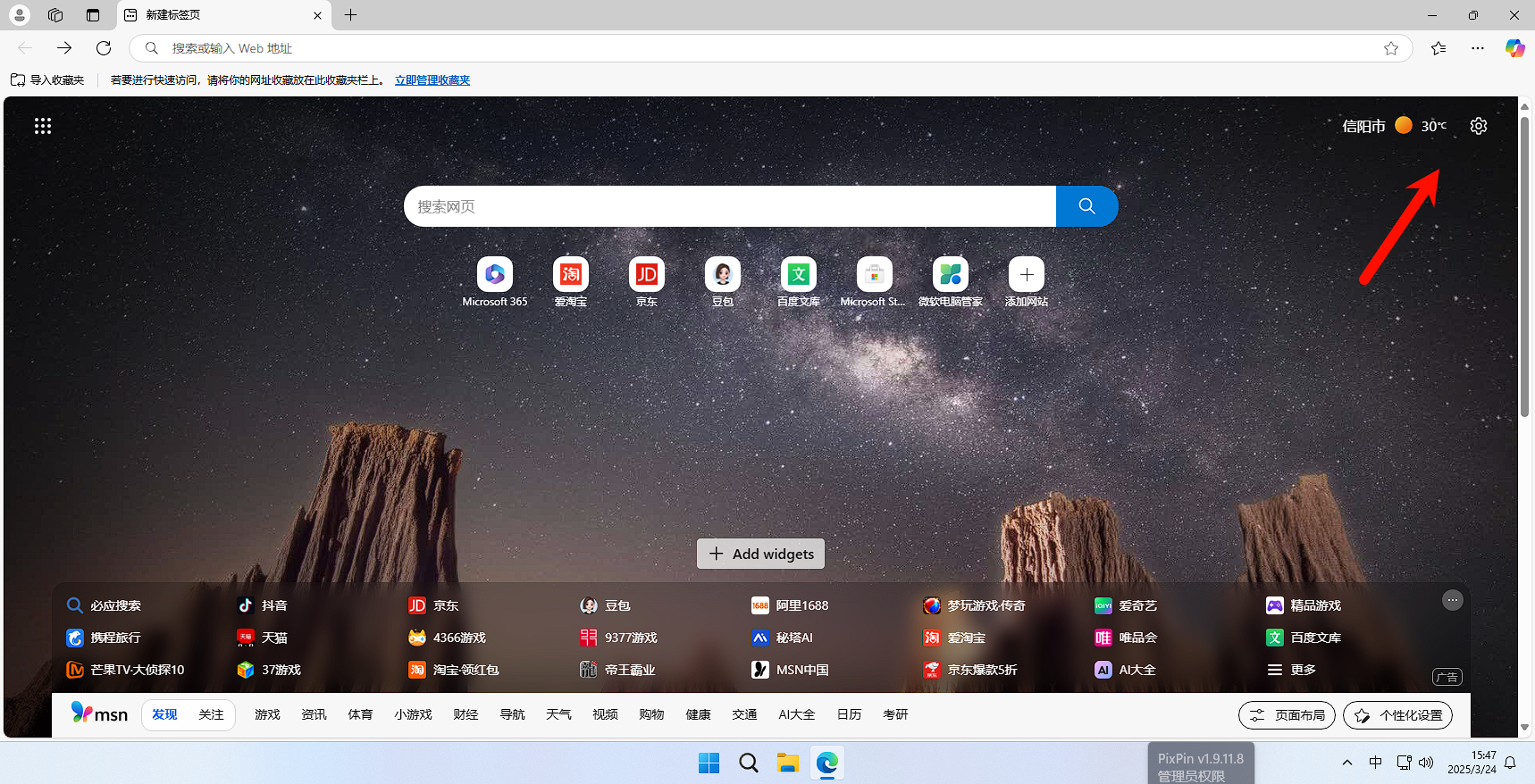Open the 抖音 link
Image resolution: width=1535 pixels, height=784 pixels.
[262, 605]
